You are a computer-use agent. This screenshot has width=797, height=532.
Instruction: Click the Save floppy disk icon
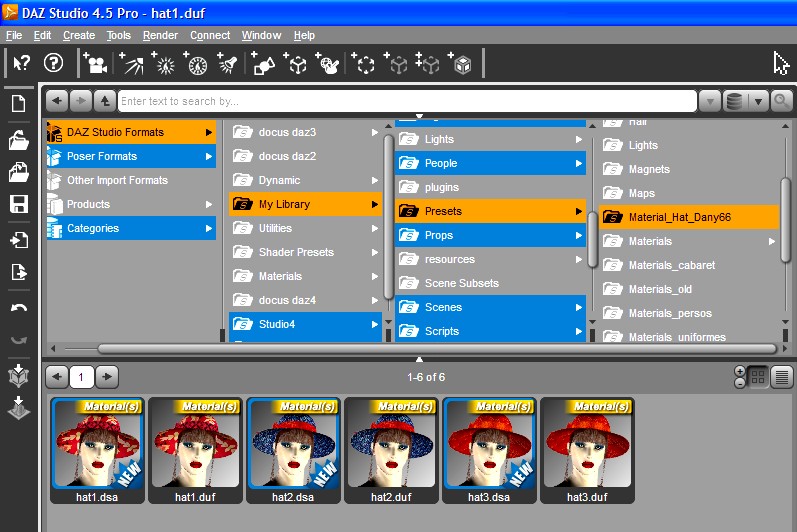tap(19, 204)
